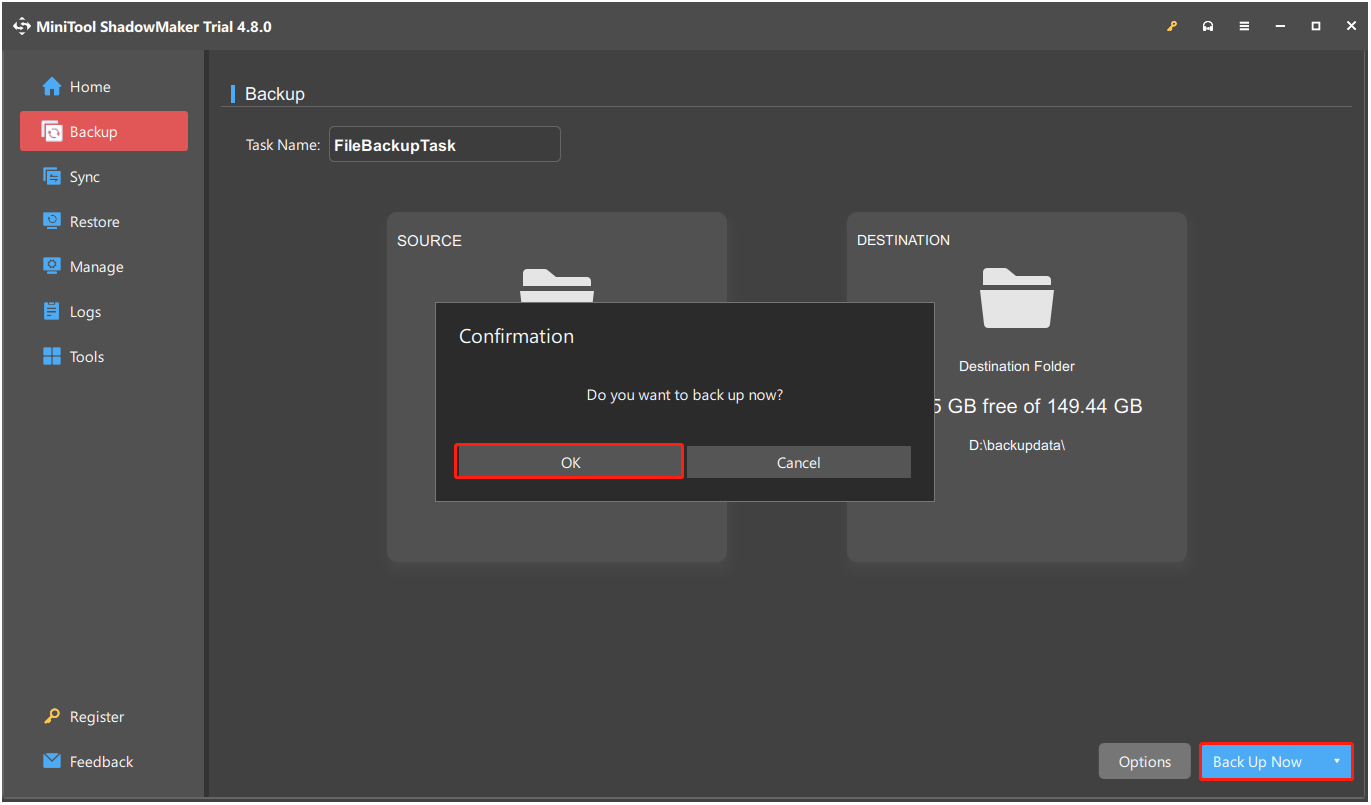Viewport: 1371px width, 805px height.
Task: Open the Manage section
Action: click(93, 266)
